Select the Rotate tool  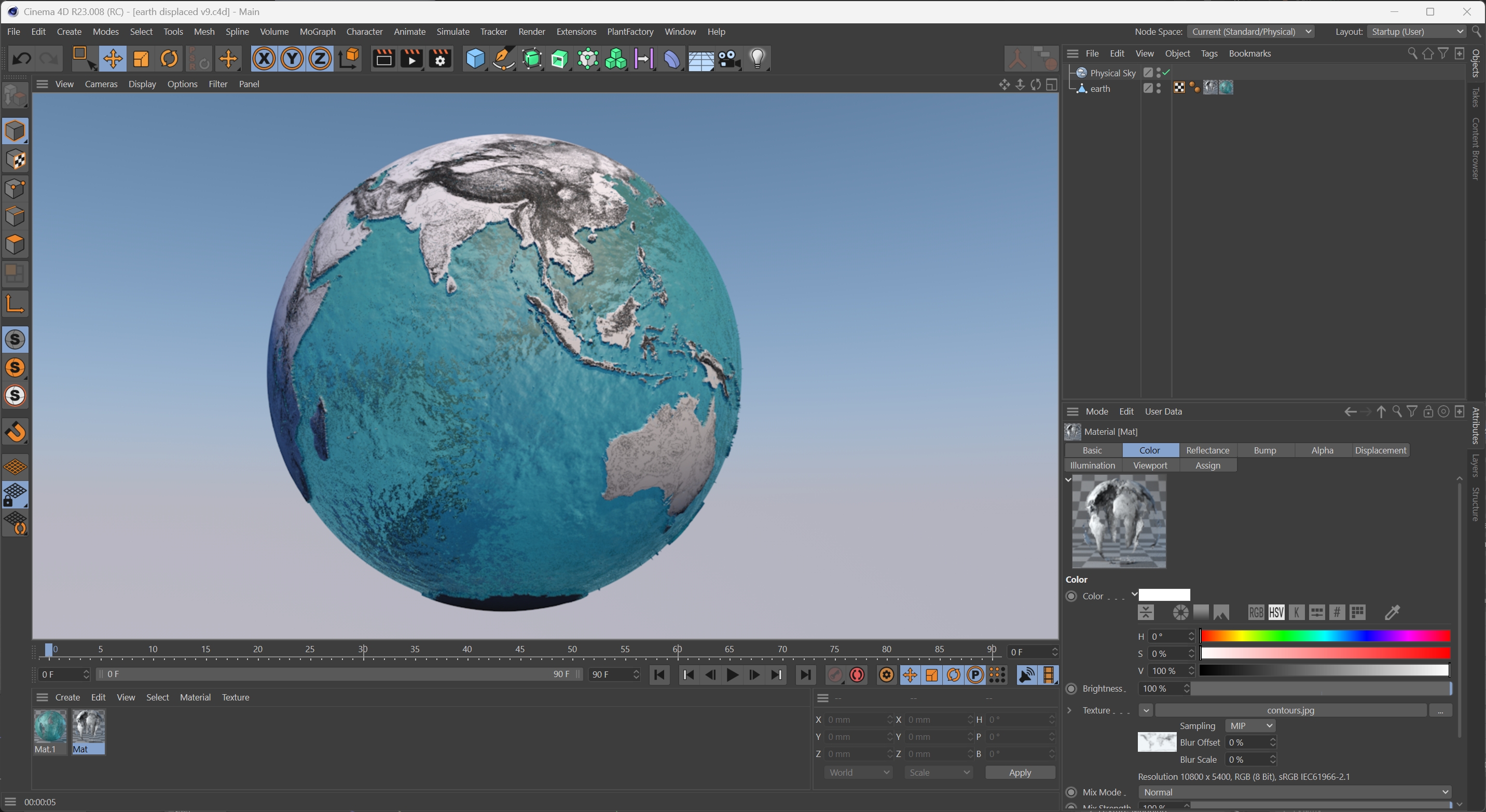coord(169,59)
